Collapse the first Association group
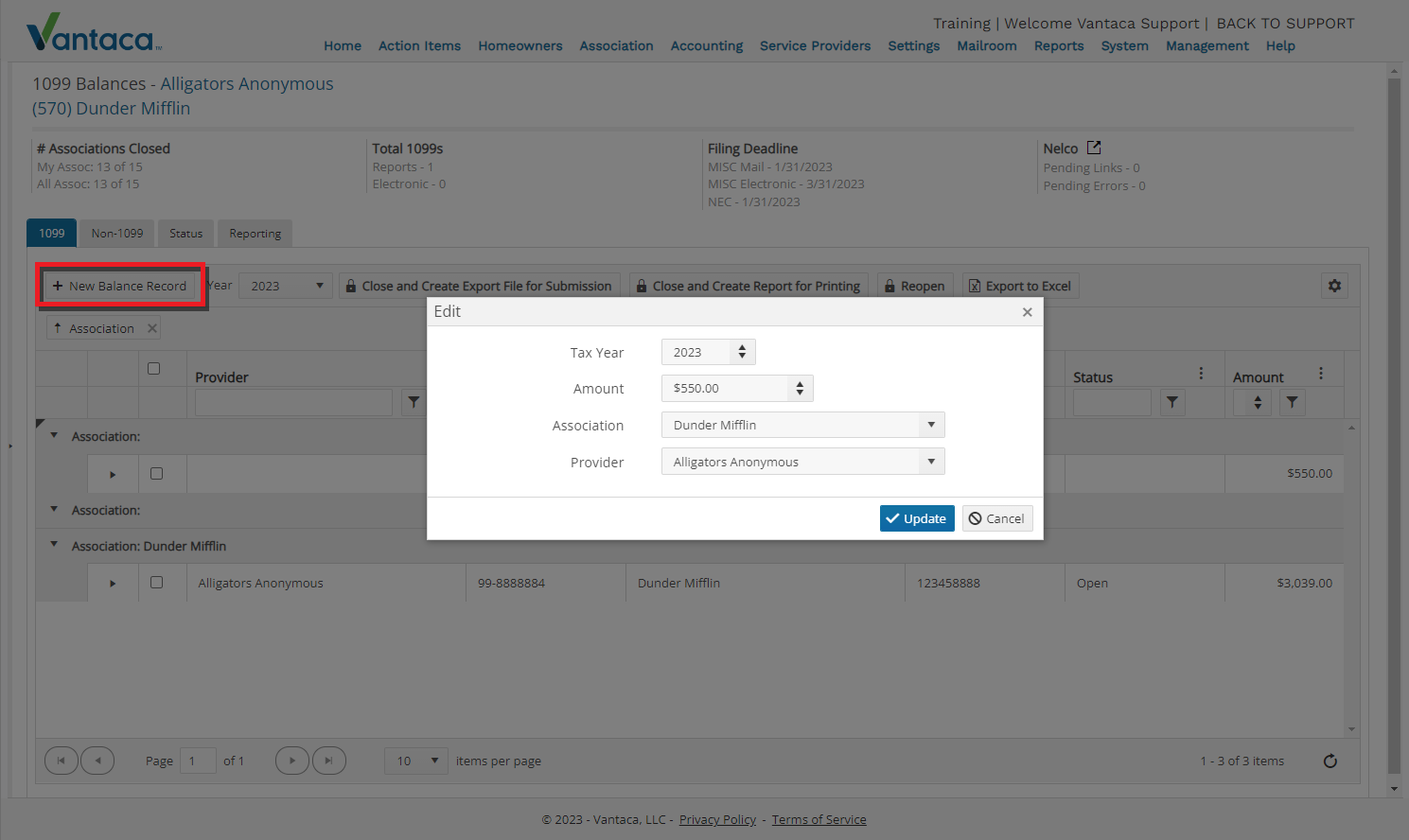This screenshot has width=1409, height=840. 54,435
